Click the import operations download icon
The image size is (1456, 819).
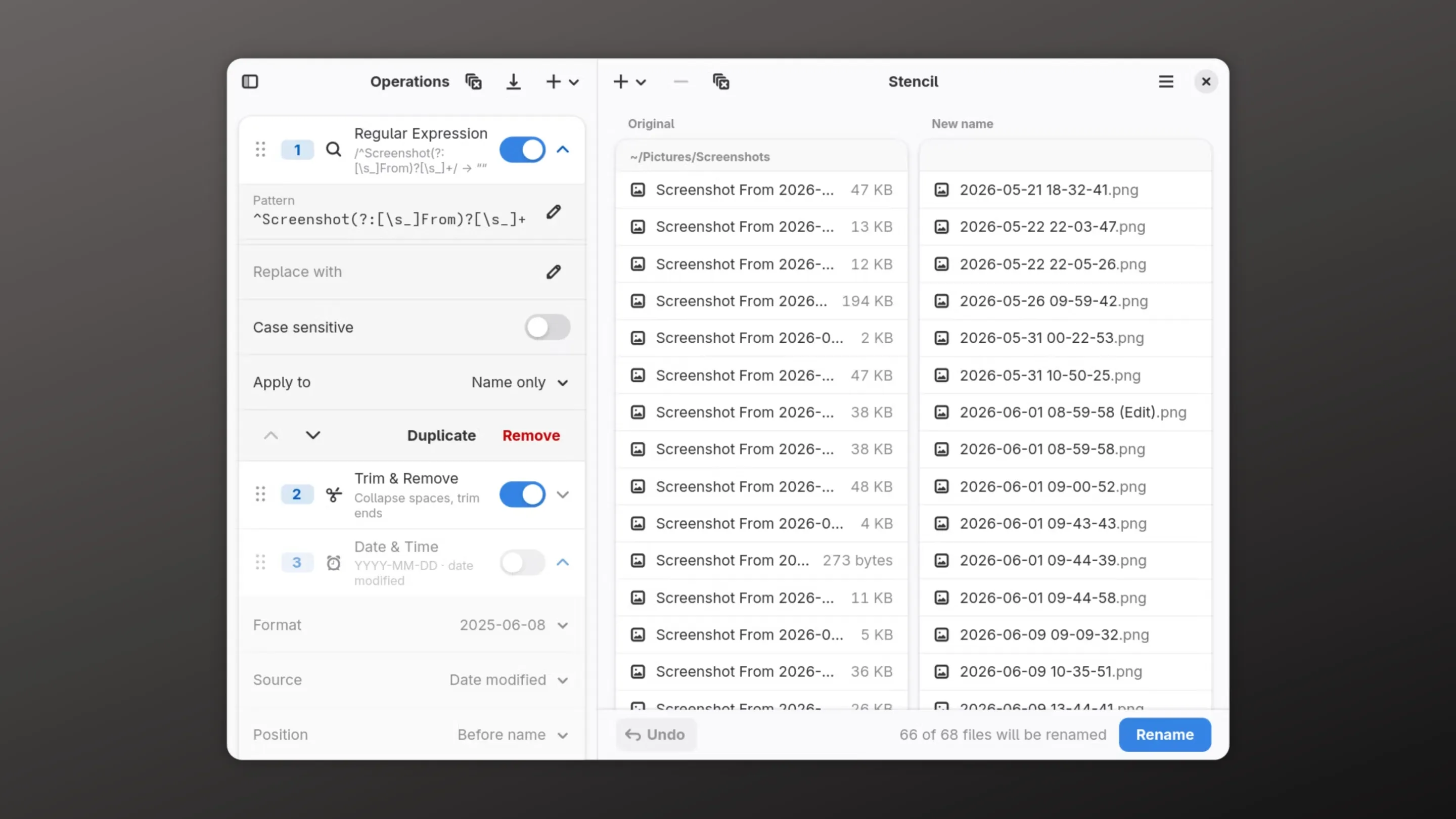pyautogui.click(x=513, y=82)
